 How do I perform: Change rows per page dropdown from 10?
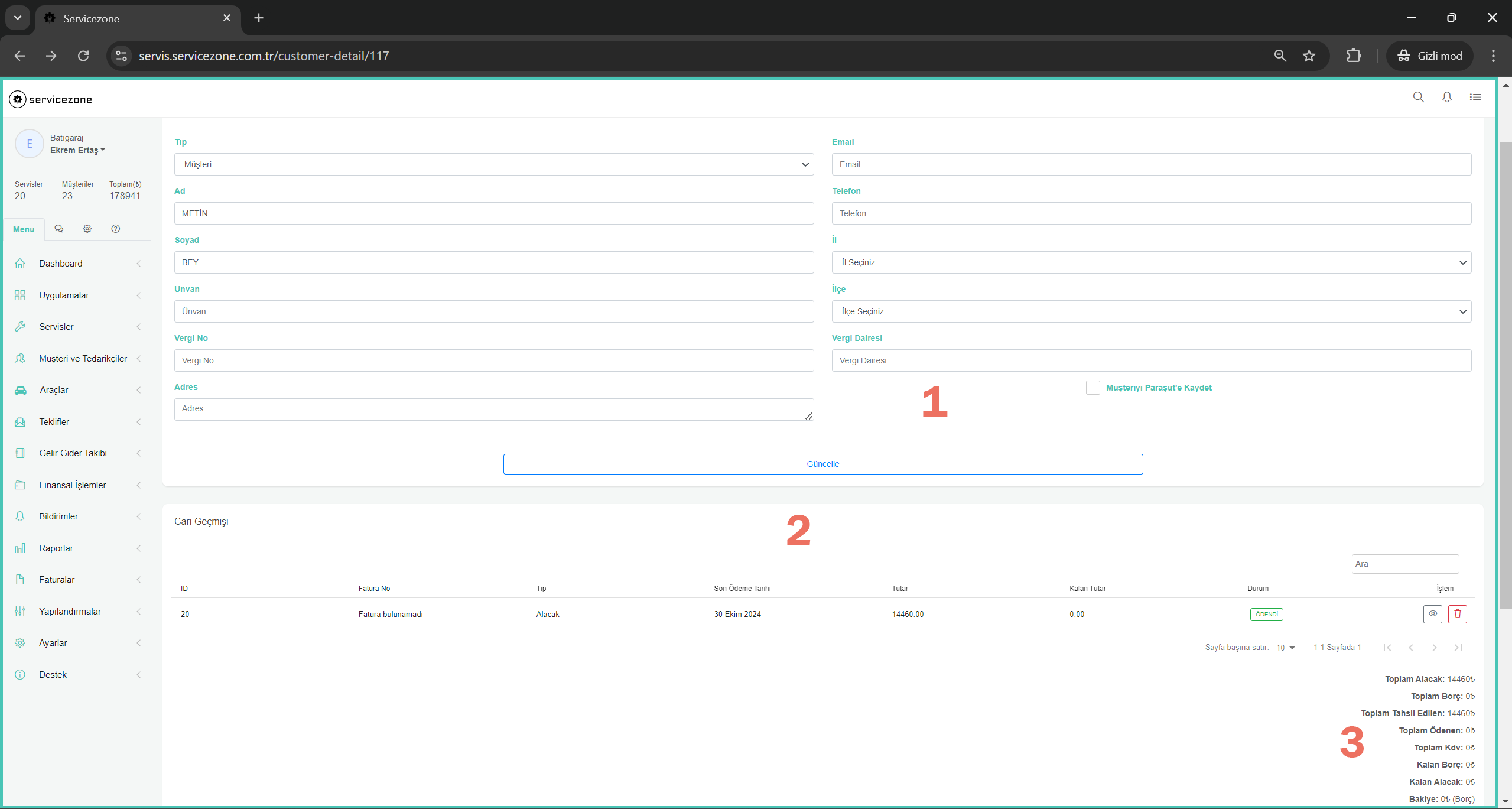tap(1285, 648)
